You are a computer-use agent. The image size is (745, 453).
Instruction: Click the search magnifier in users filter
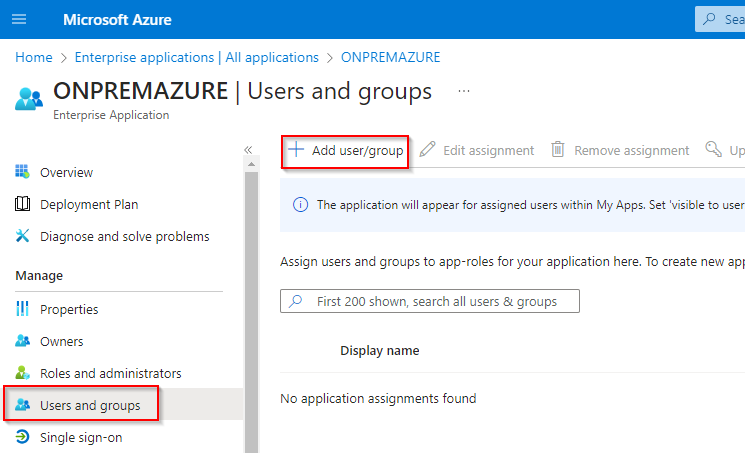(296, 300)
